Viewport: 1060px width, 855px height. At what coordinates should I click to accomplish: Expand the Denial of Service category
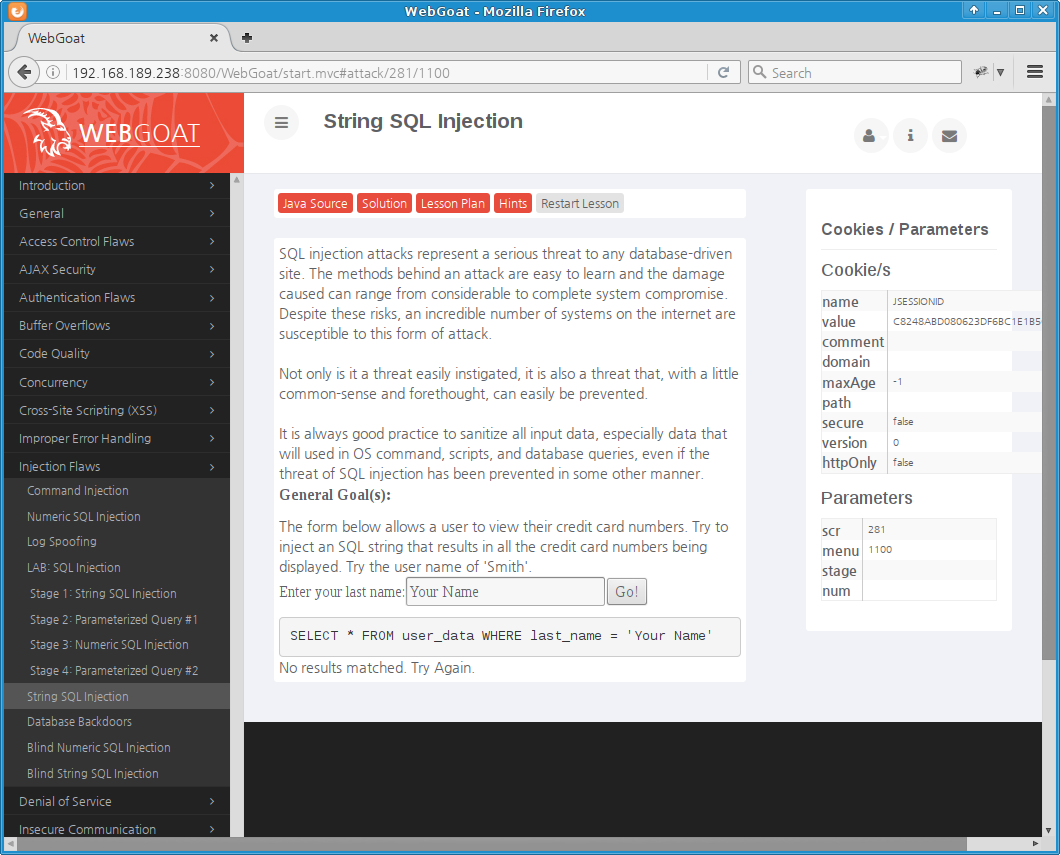[x=116, y=802]
